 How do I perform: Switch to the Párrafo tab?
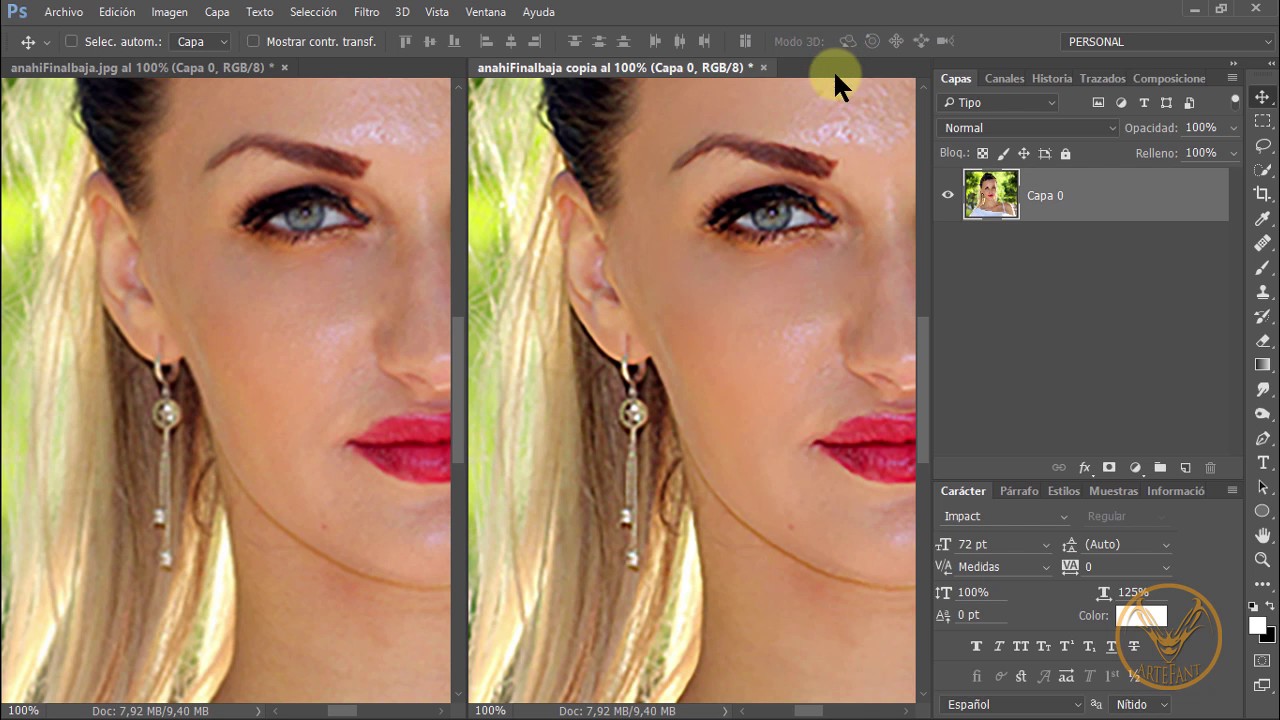1019,491
